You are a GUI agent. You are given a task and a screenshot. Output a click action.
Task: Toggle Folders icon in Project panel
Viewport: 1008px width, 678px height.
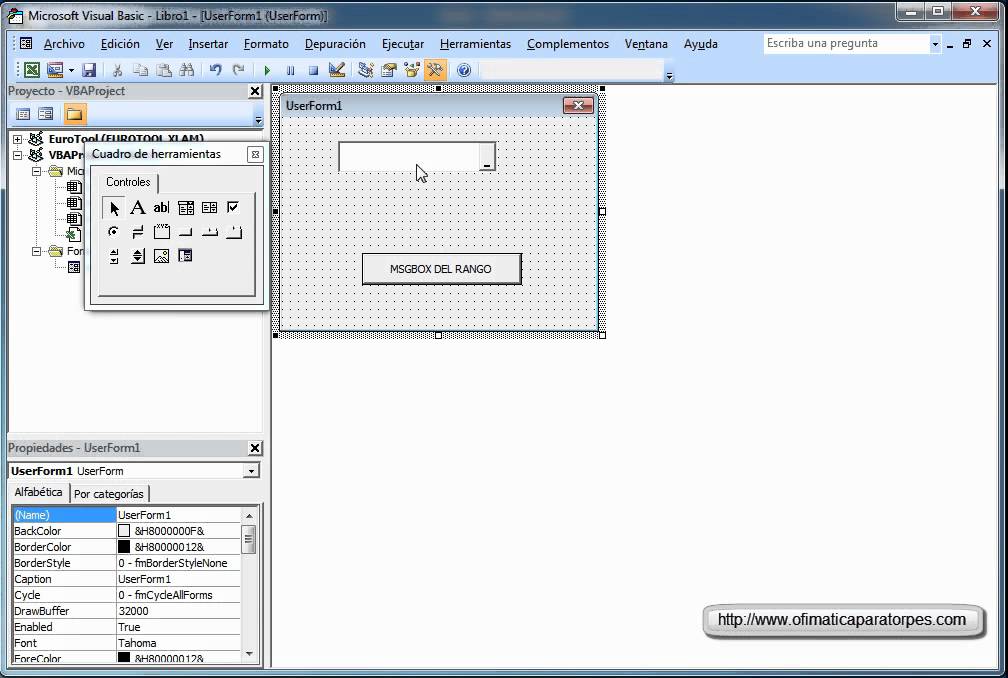coord(74,114)
